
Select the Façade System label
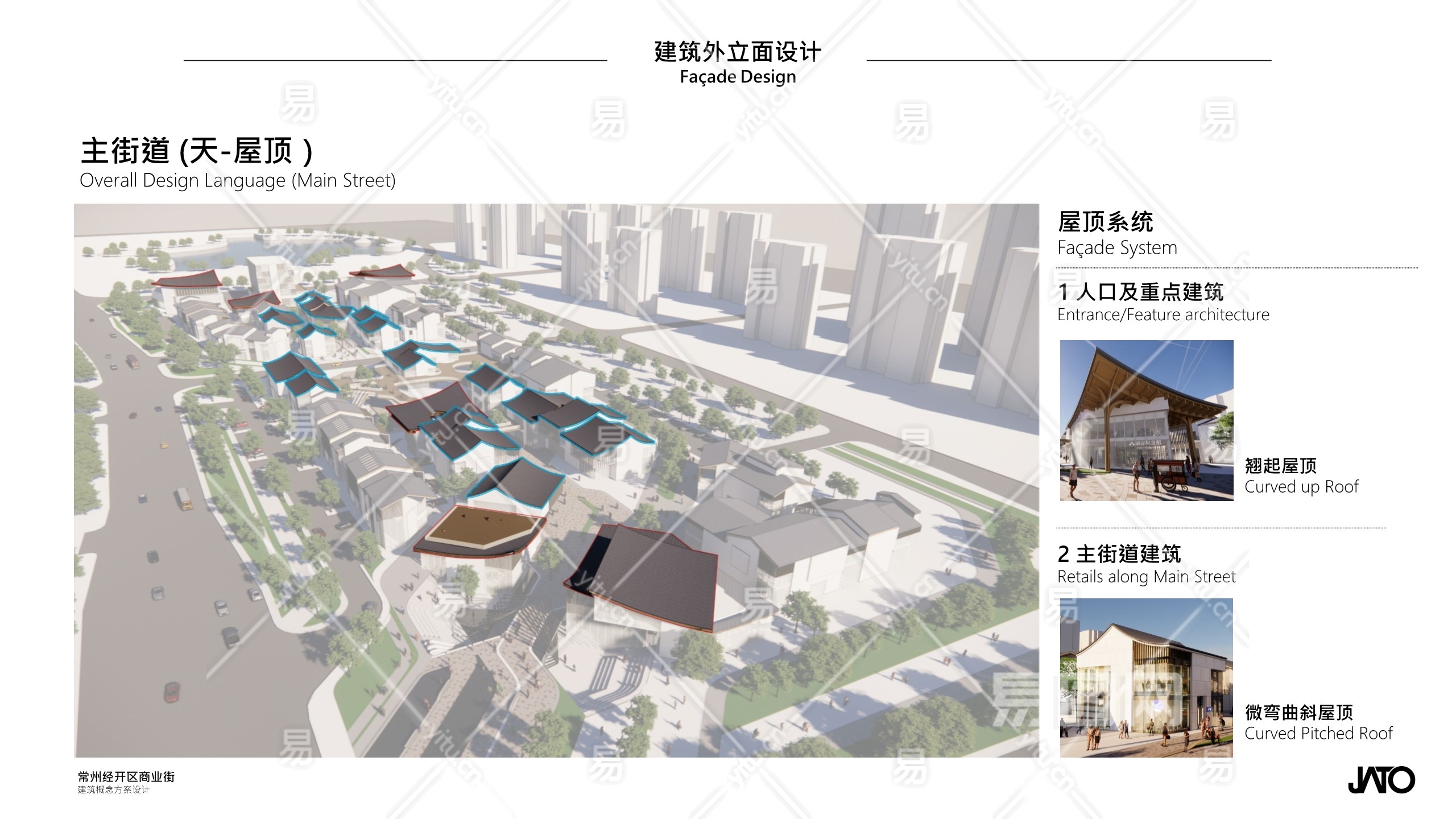point(1116,248)
